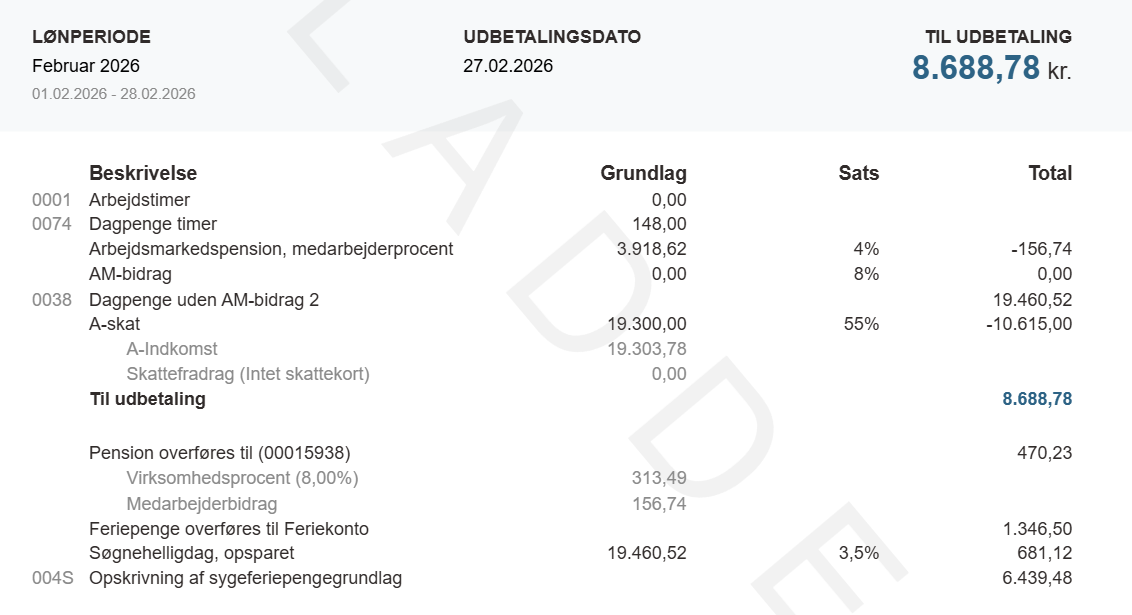Click the payout date 27.02.2026
The width and height of the screenshot is (1132, 615).
[508, 66]
